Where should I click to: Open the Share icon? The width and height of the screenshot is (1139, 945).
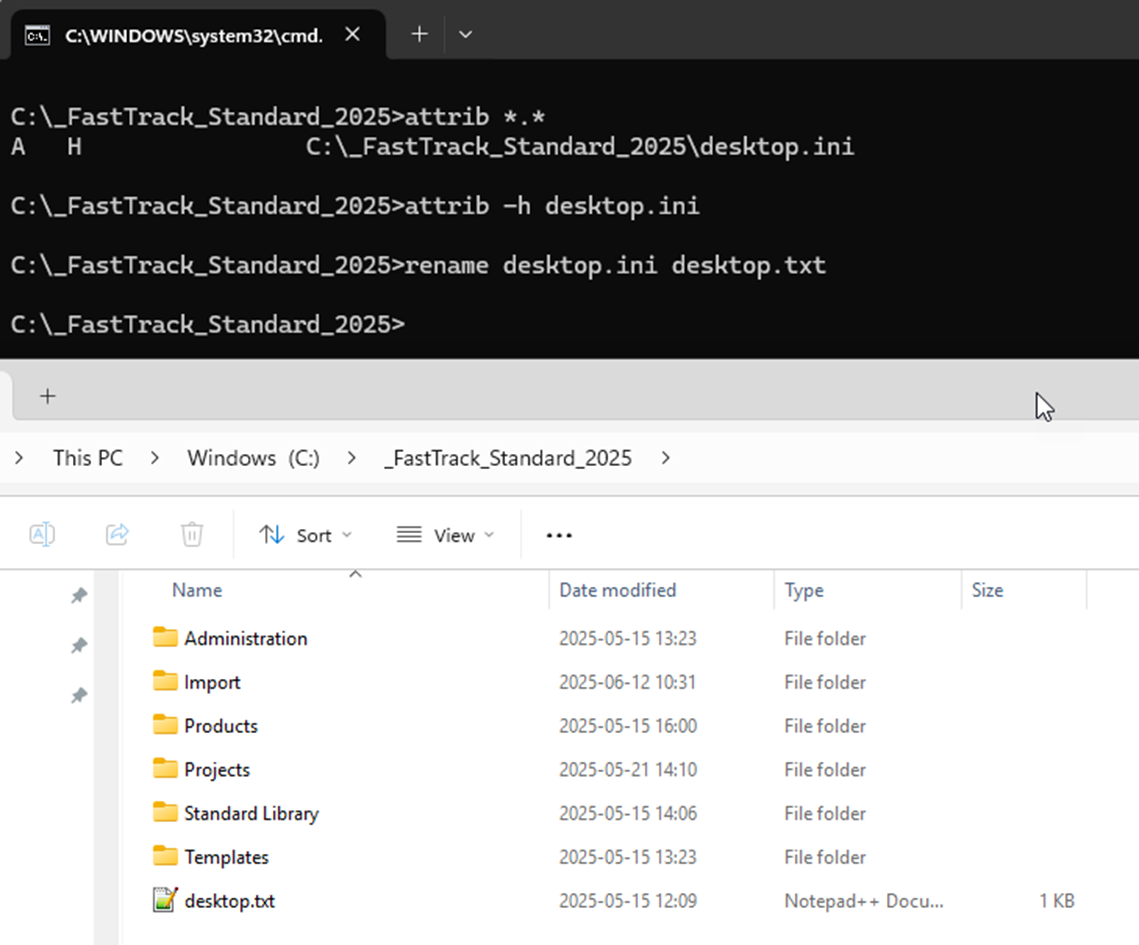tap(117, 534)
